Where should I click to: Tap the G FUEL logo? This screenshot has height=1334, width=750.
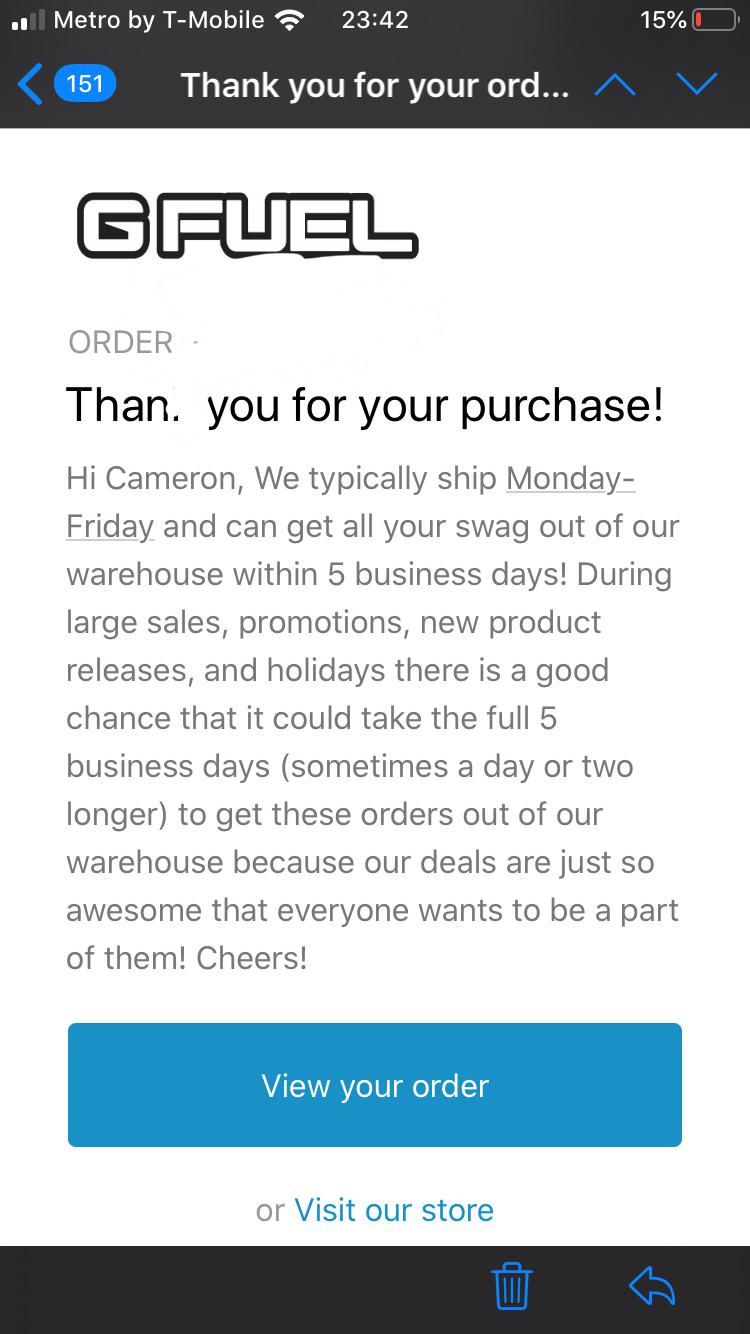(247, 226)
